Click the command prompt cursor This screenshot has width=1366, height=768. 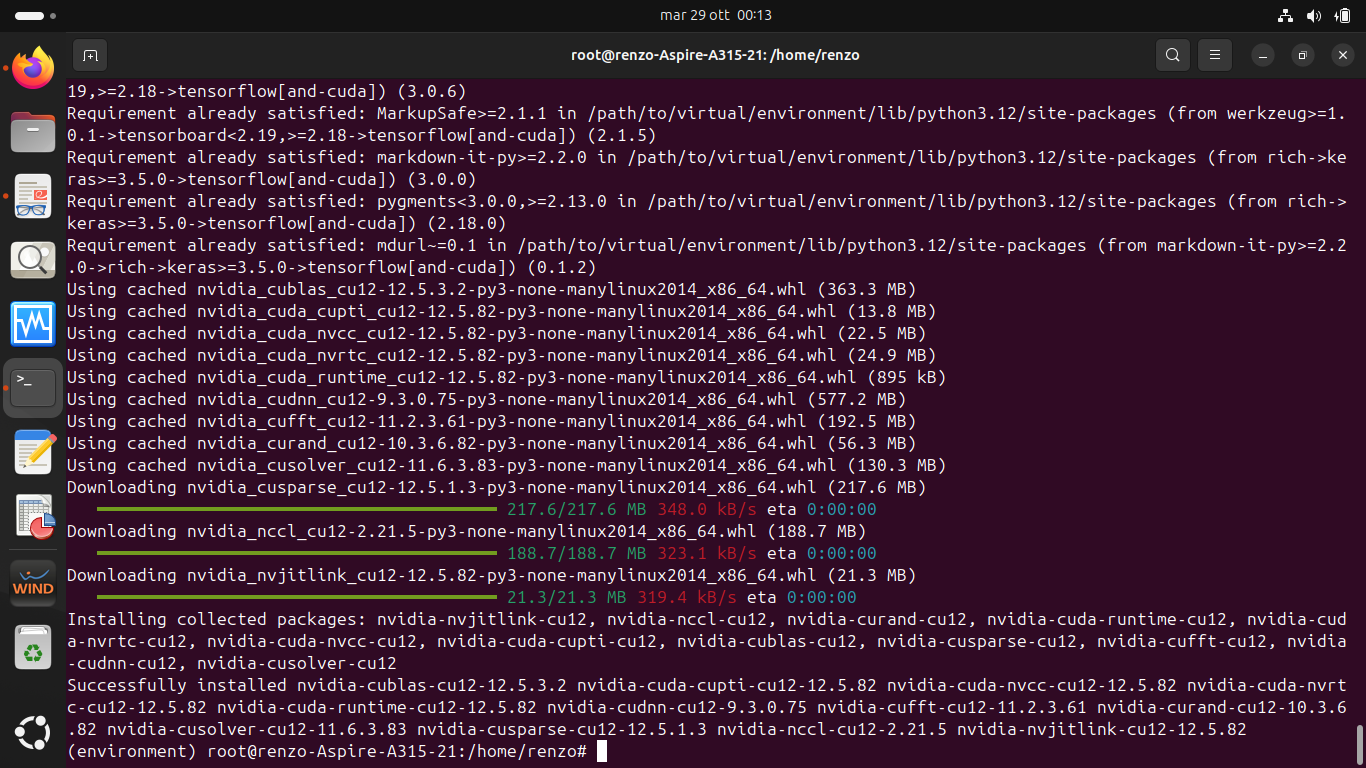pyautogui.click(x=602, y=751)
